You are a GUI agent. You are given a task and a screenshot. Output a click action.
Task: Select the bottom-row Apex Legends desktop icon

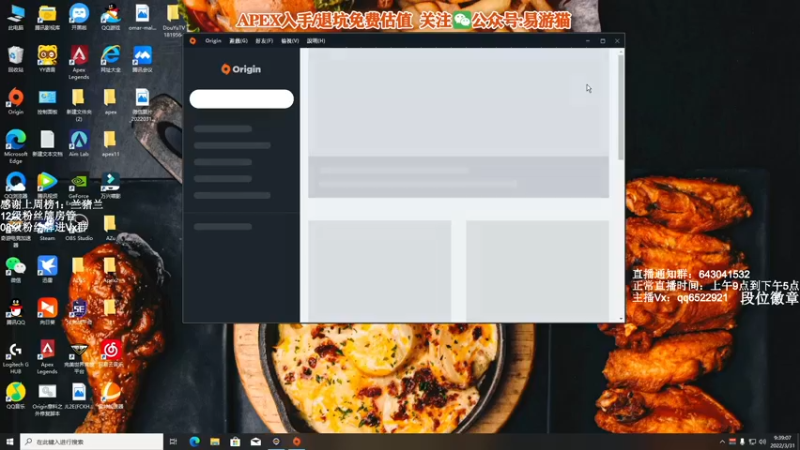[47, 358]
